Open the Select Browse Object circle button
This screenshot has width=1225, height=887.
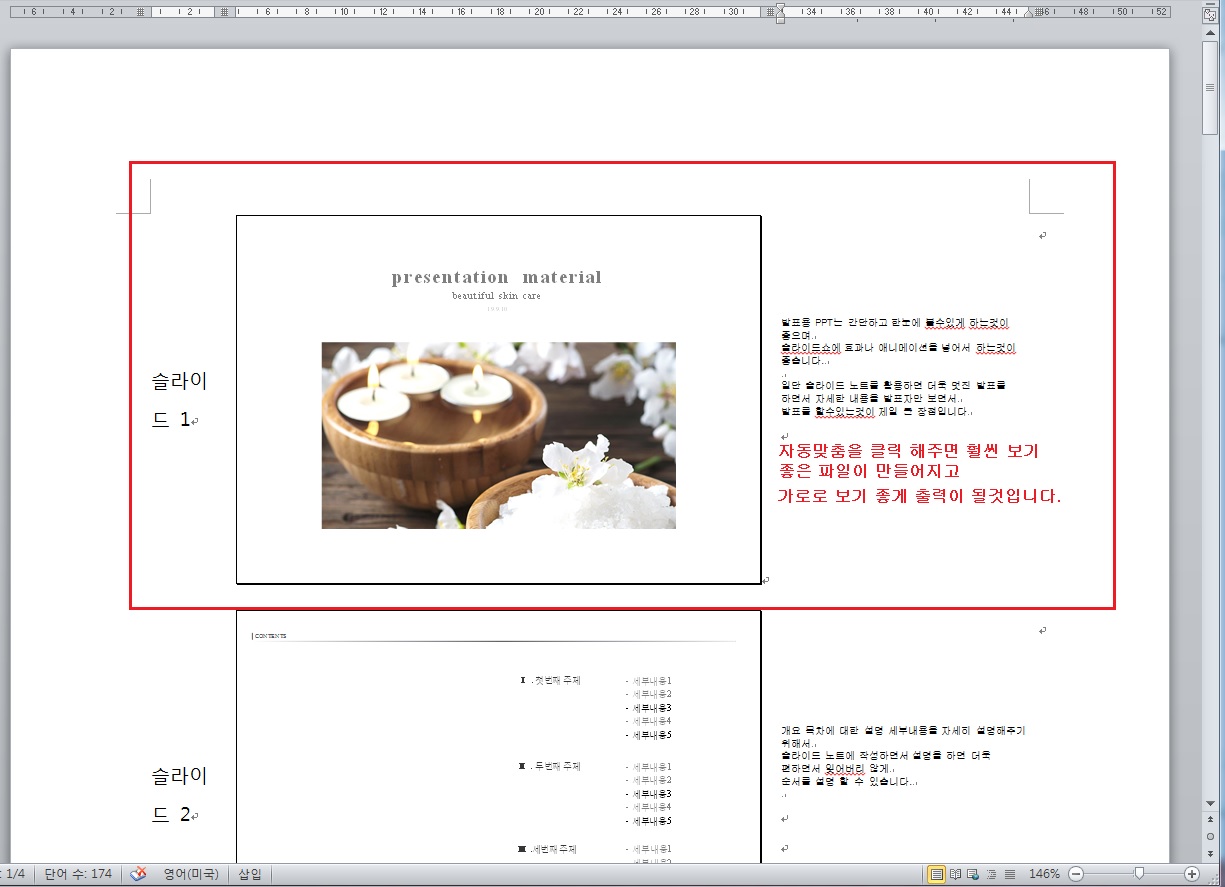pos(1210,836)
